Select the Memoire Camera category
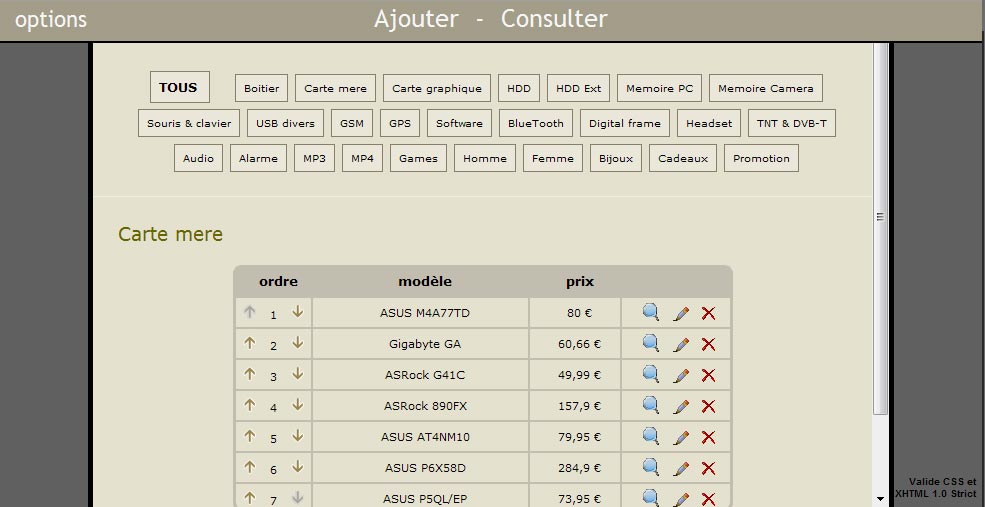985x507 pixels. coord(766,88)
